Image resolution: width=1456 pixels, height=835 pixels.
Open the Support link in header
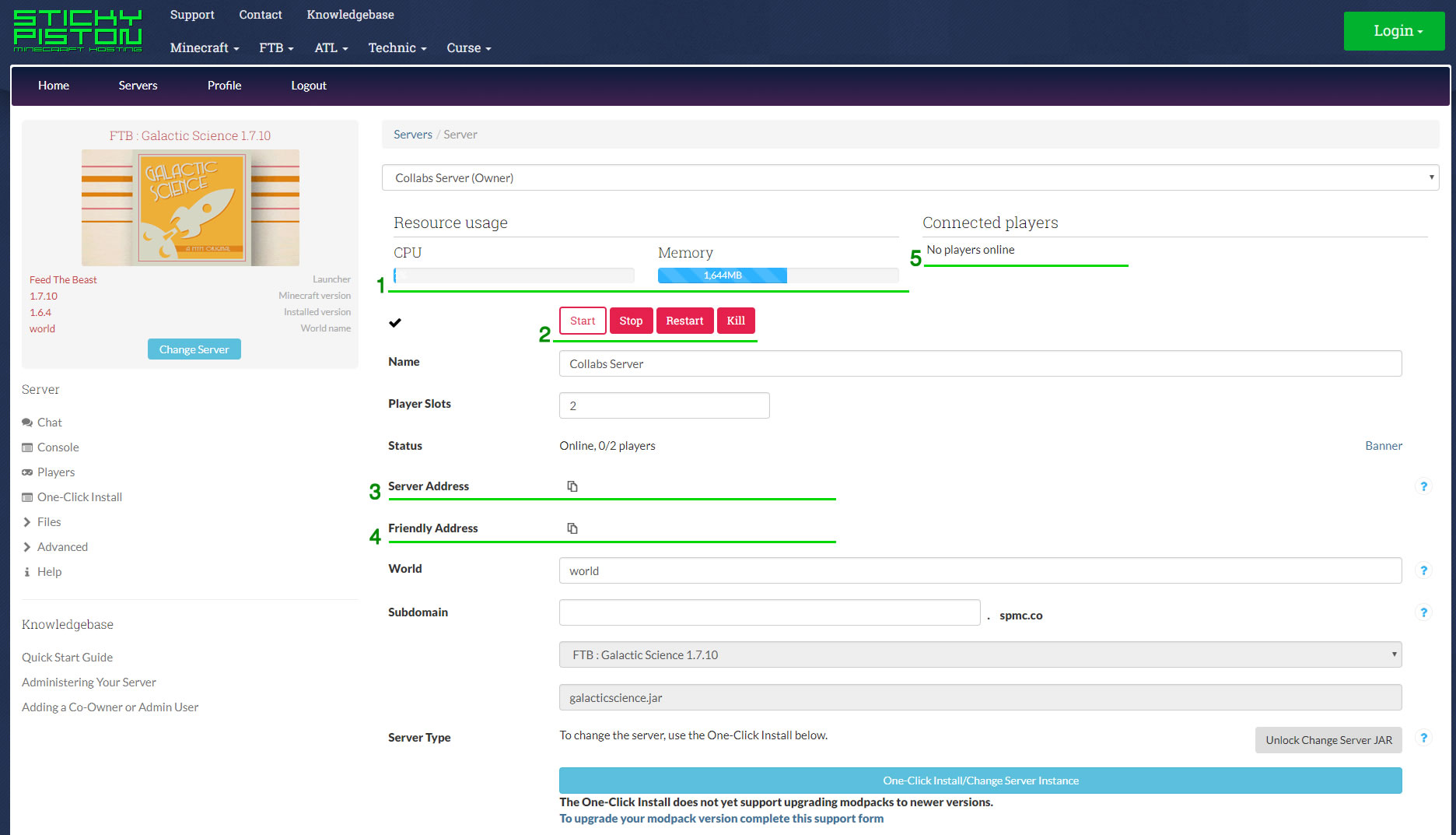click(x=192, y=15)
